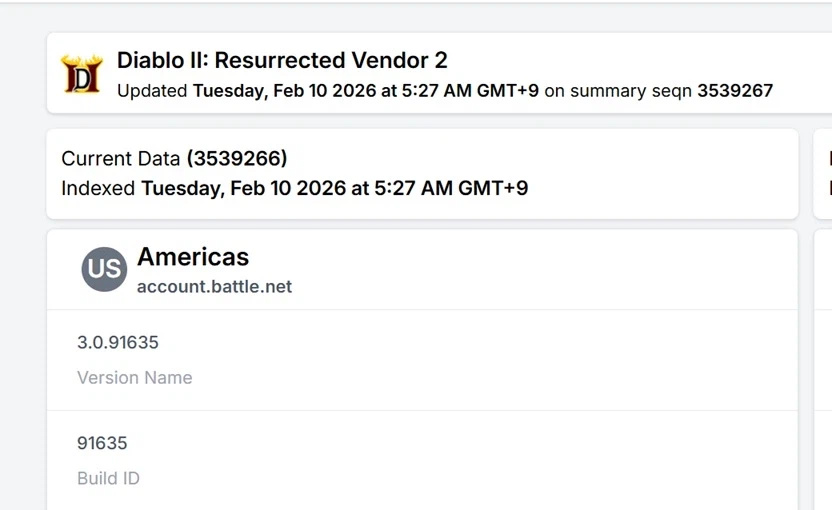Click the word "Updated" in the header
The height and width of the screenshot is (510, 832).
(x=152, y=91)
